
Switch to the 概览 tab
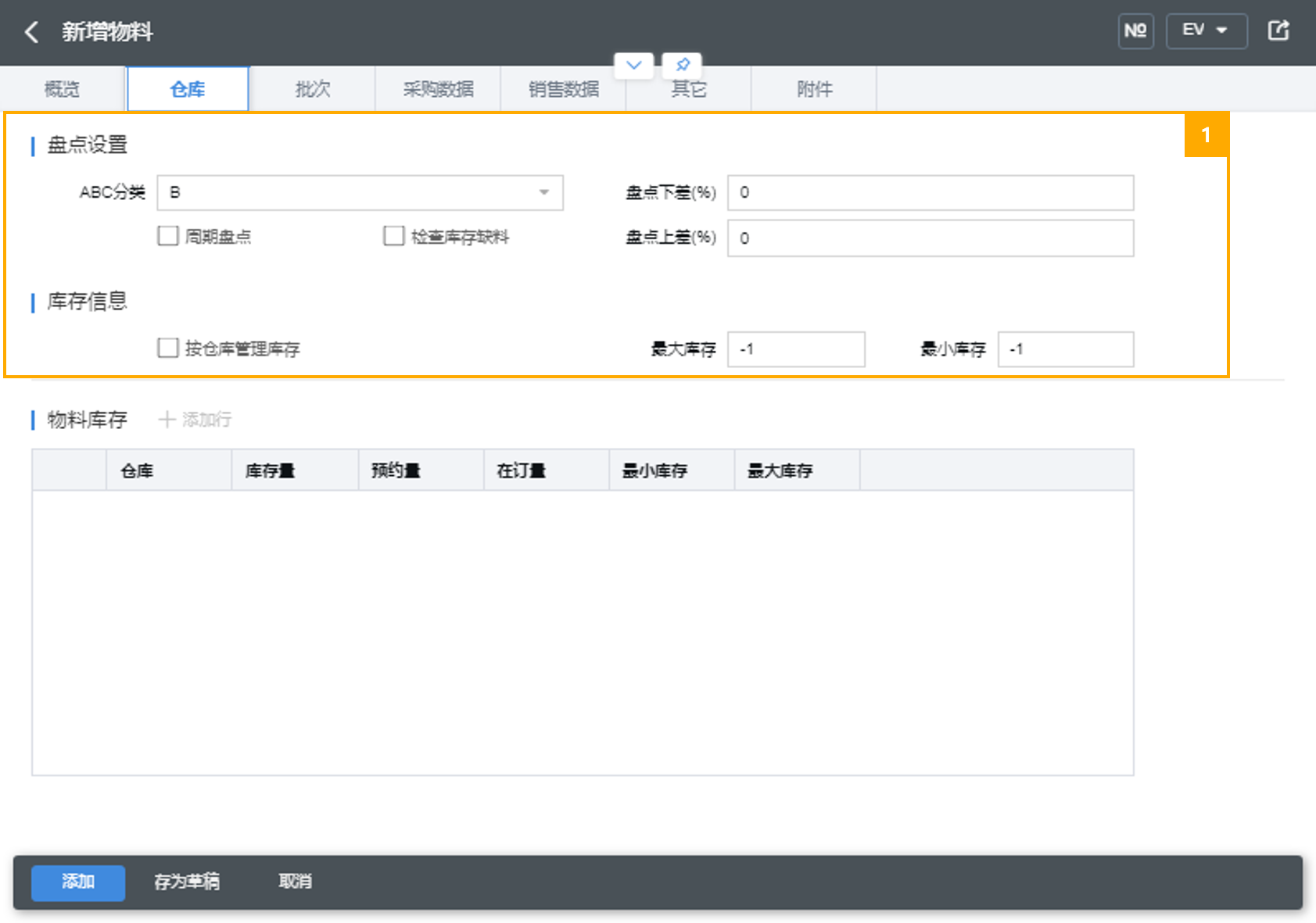click(x=62, y=89)
